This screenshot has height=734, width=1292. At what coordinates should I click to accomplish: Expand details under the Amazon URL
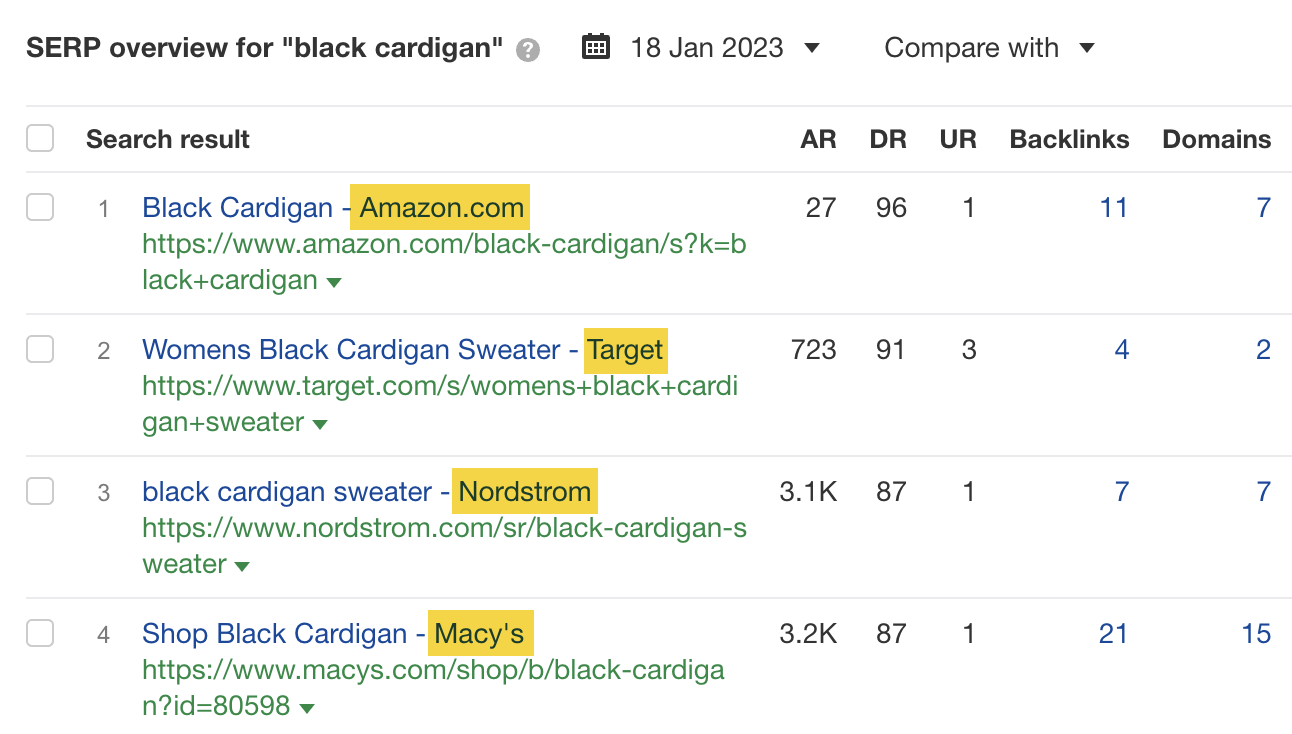pyautogui.click(x=333, y=281)
